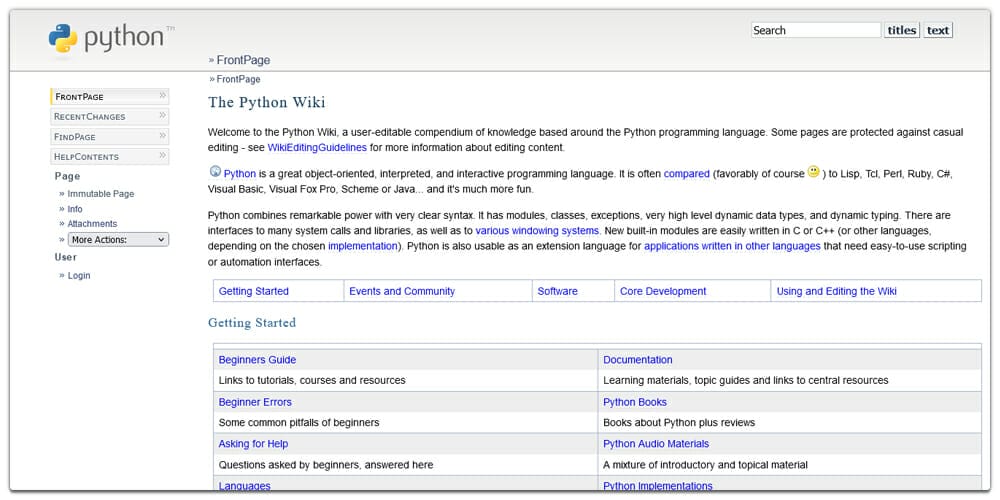Image resolution: width=1000 pixels, height=500 pixels.
Task: Click 'A mixture of introductory and topical material'
Action: [705, 465]
